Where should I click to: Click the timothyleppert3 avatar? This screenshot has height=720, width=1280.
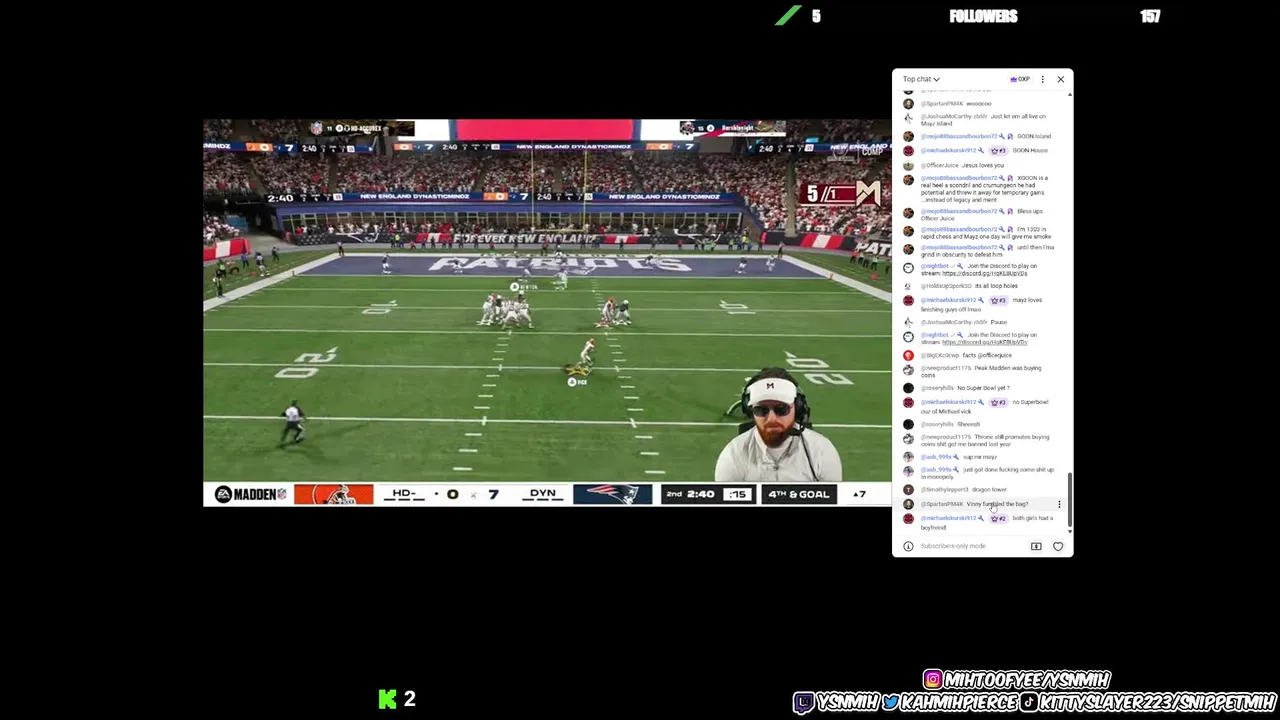tap(908, 490)
